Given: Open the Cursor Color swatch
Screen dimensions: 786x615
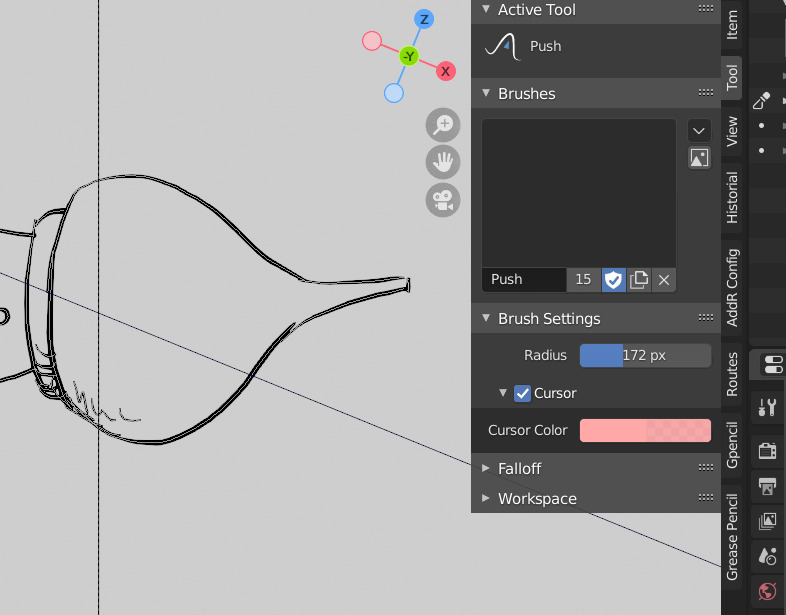Looking at the screenshot, I should (645, 431).
